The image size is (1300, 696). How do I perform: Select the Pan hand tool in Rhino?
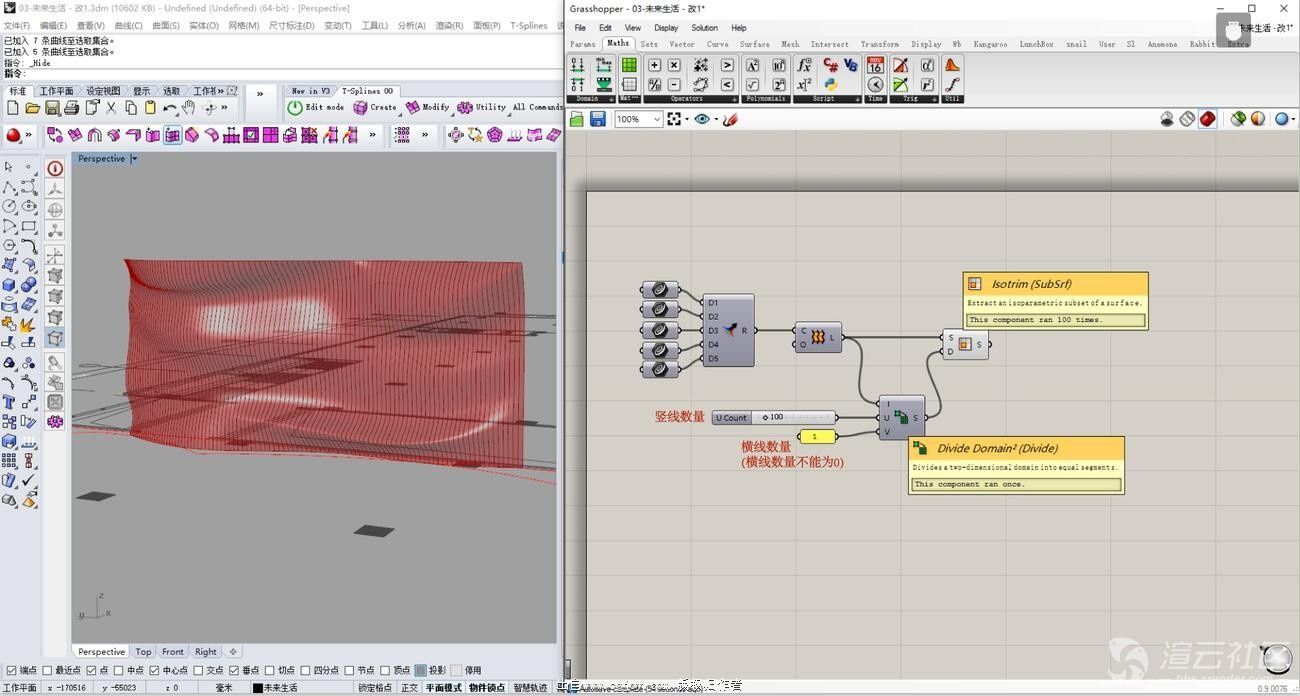pos(189,107)
